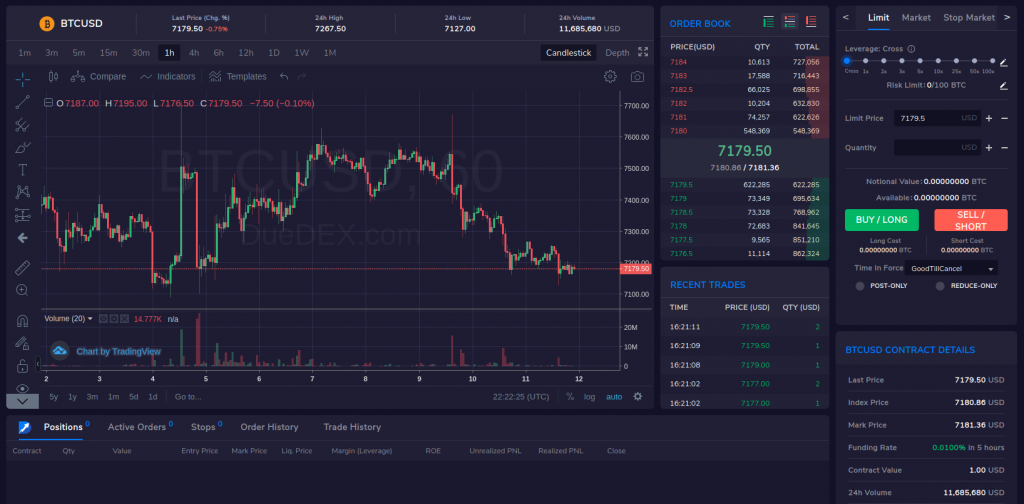1024x504 pixels.
Task: Increase Limit Price with plus button
Action: point(989,118)
